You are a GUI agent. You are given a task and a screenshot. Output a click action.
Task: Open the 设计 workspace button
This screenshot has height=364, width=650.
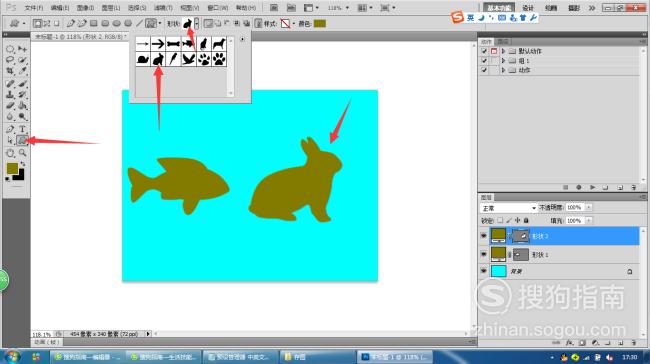pyautogui.click(x=528, y=8)
